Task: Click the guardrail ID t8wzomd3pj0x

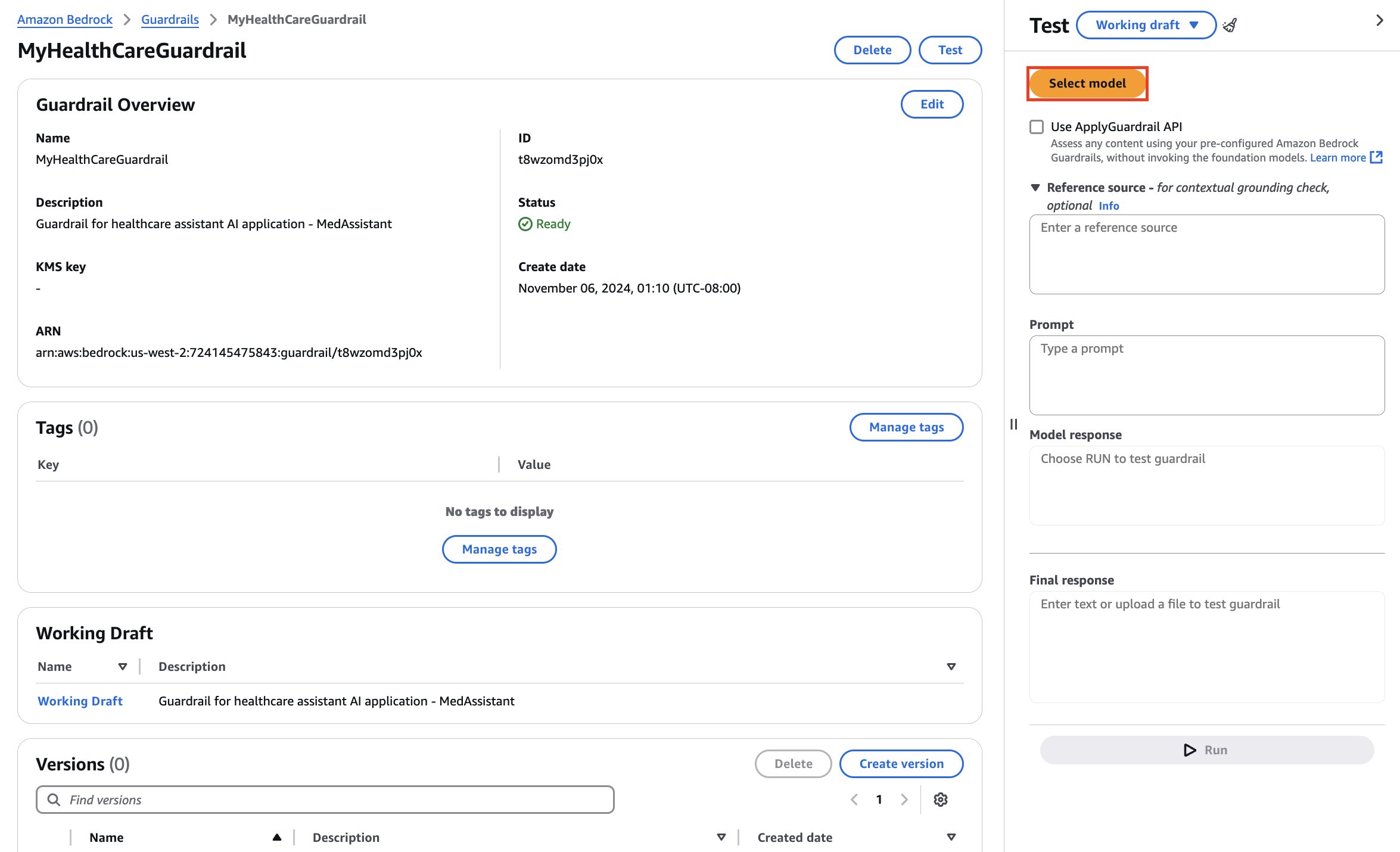Action: coord(561,160)
